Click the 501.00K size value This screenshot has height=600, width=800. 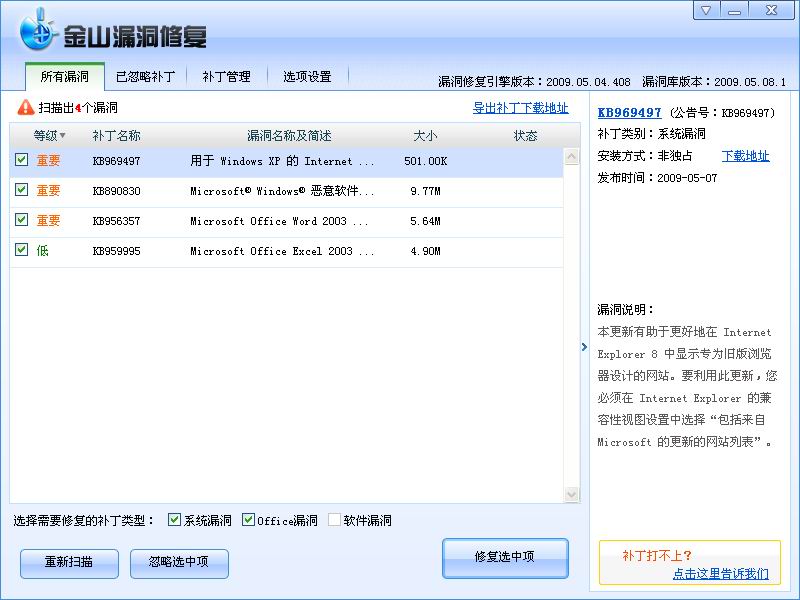[426, 161]
